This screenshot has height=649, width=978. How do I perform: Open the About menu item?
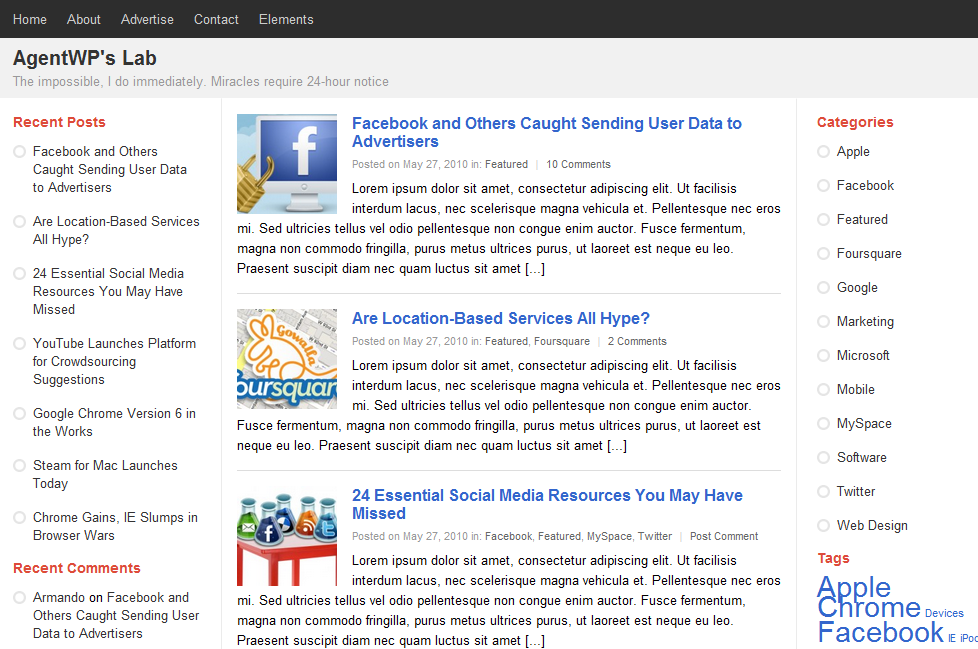click(x=84, y=19)
